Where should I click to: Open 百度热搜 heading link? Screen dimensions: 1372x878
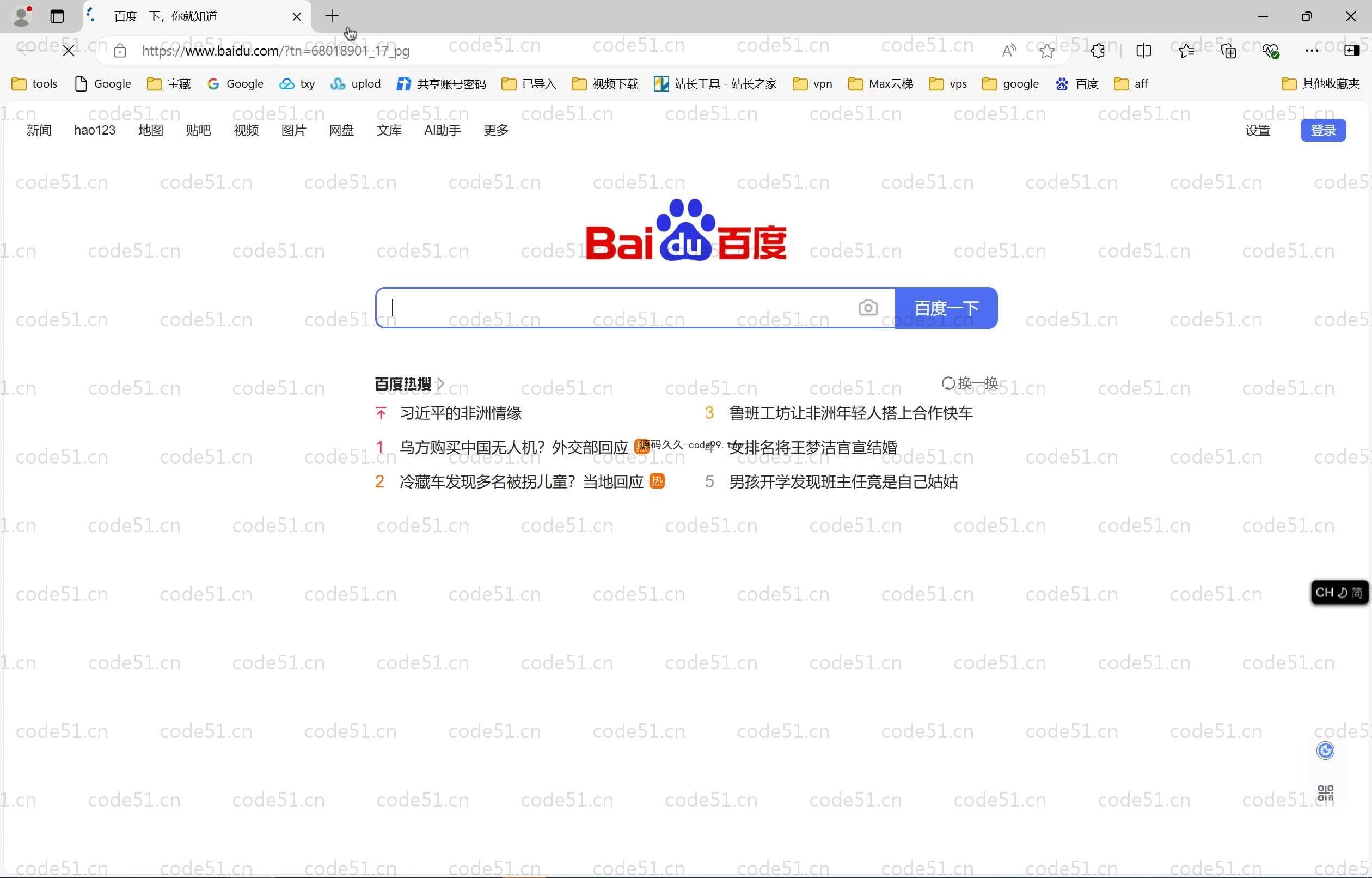(x=409, y=383)
